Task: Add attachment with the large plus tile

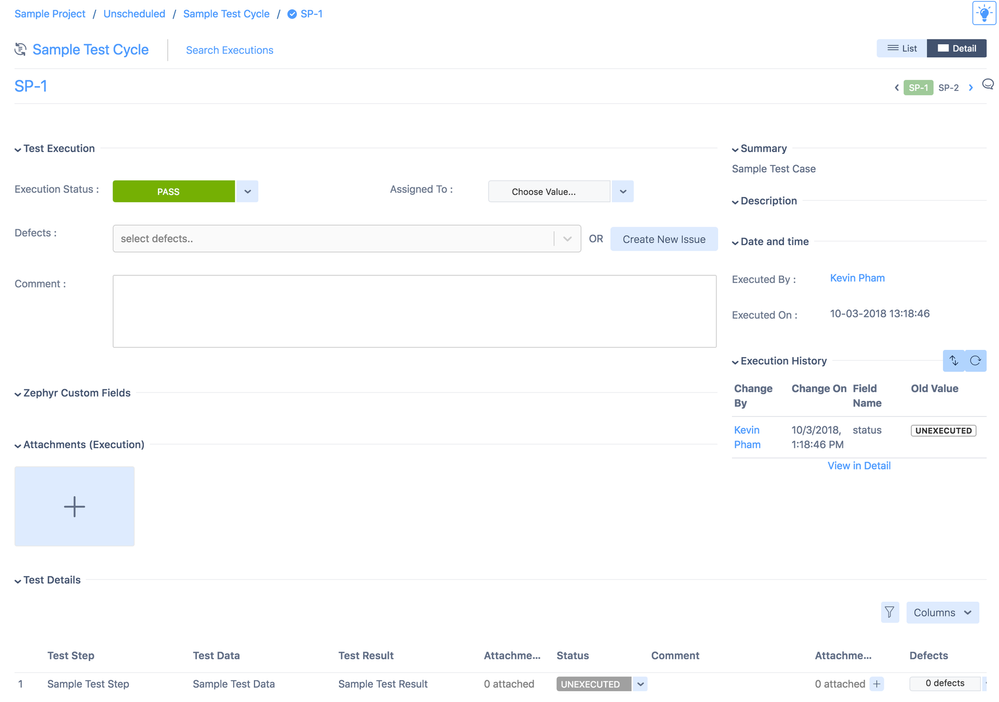Action: pos(75,506)
